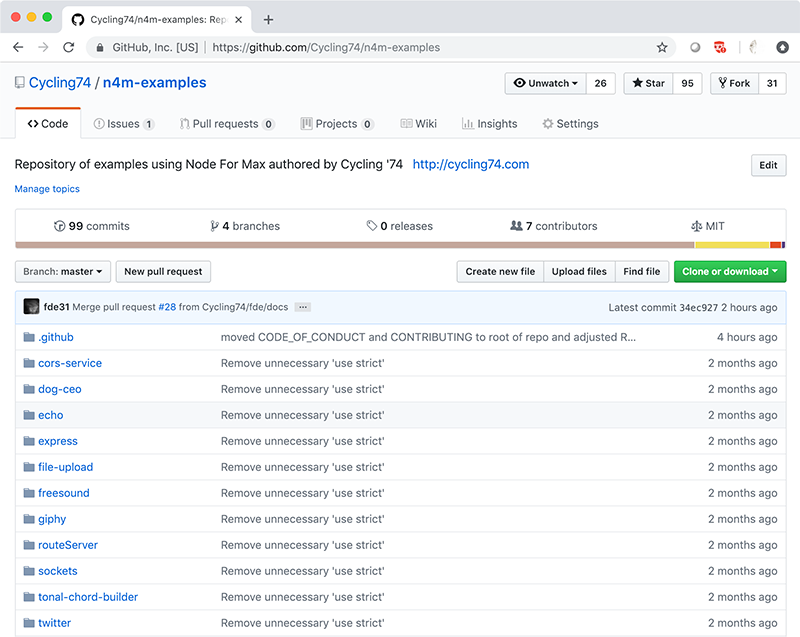Viewport: 800px width, 637px height.
Task: Click the New pull request button
Action: (x=163, y=271)
